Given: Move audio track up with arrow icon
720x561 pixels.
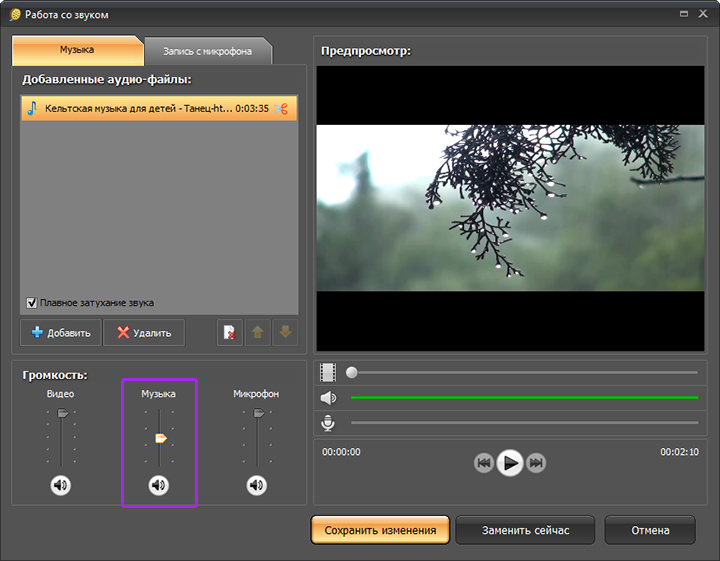Looking at the screenshot, I should click(x=258, y=332).
